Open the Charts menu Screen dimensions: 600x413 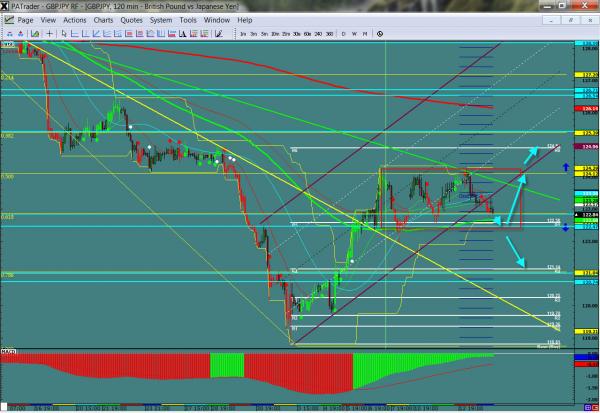pos(103,20)
